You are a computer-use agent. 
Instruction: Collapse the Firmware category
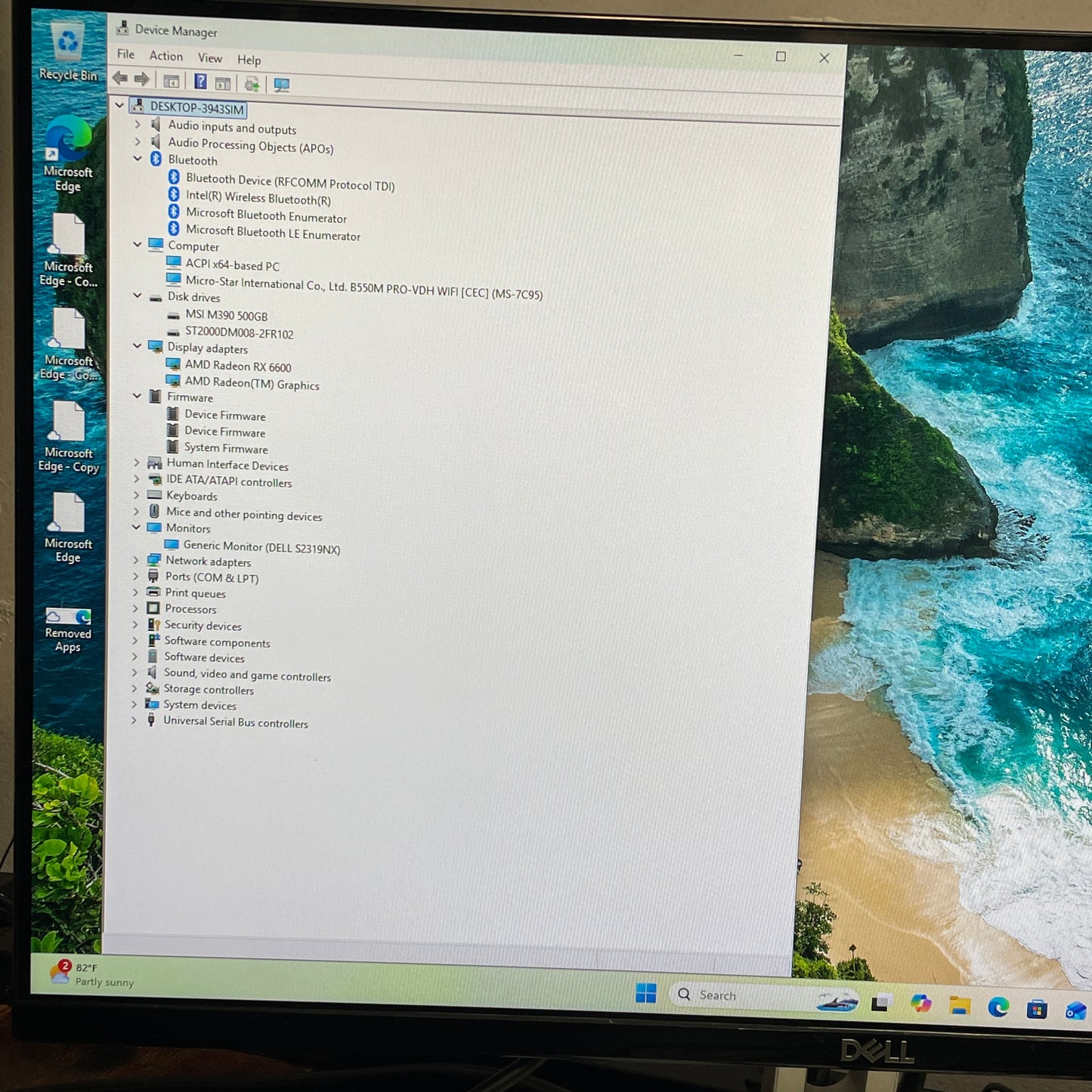pyautogui.click(x=137, y=395)
